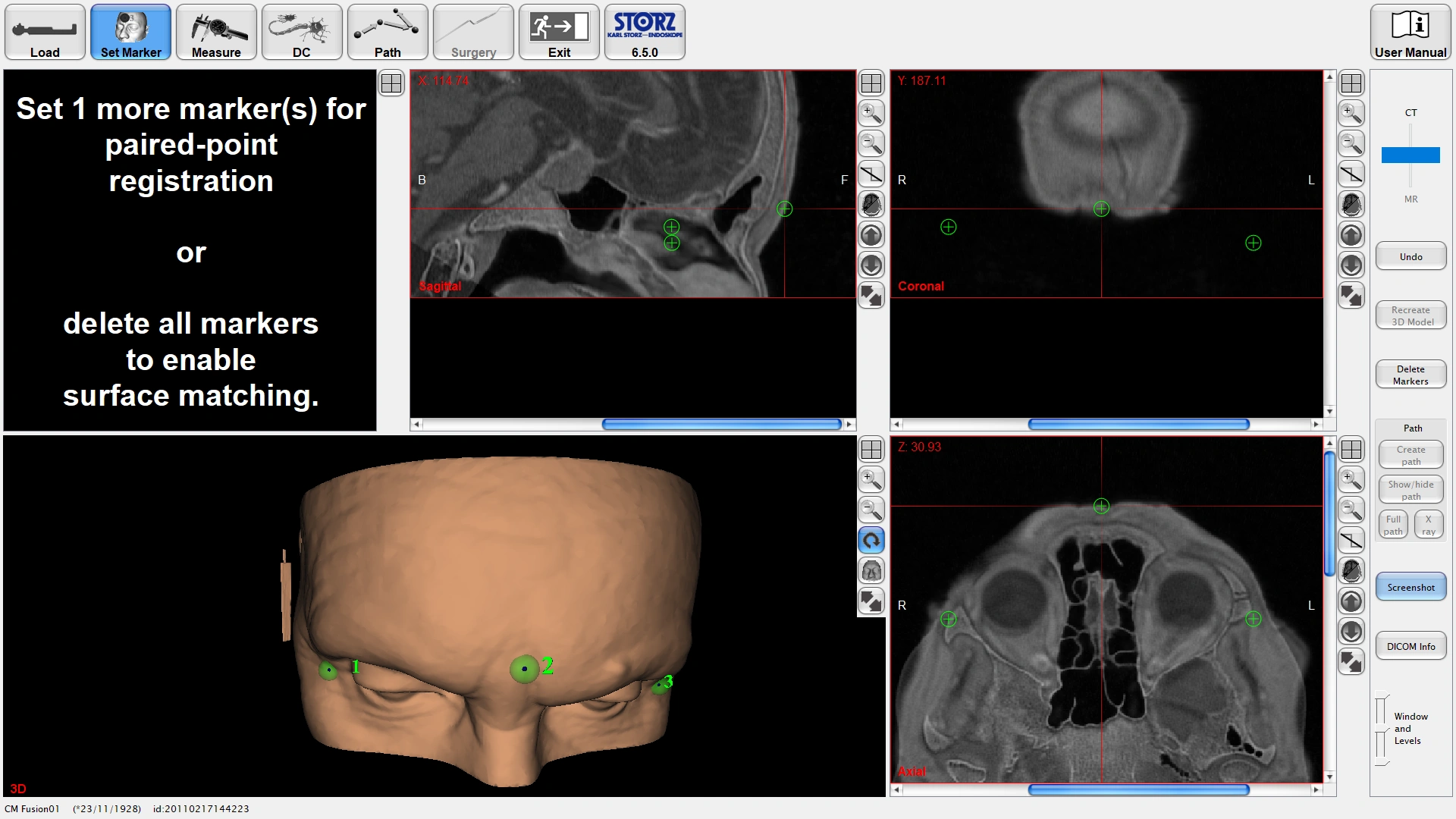1456x819 pixels.
Task: Click rotate icon in 3D view toolbar
Action: click(x=871, y=541)
